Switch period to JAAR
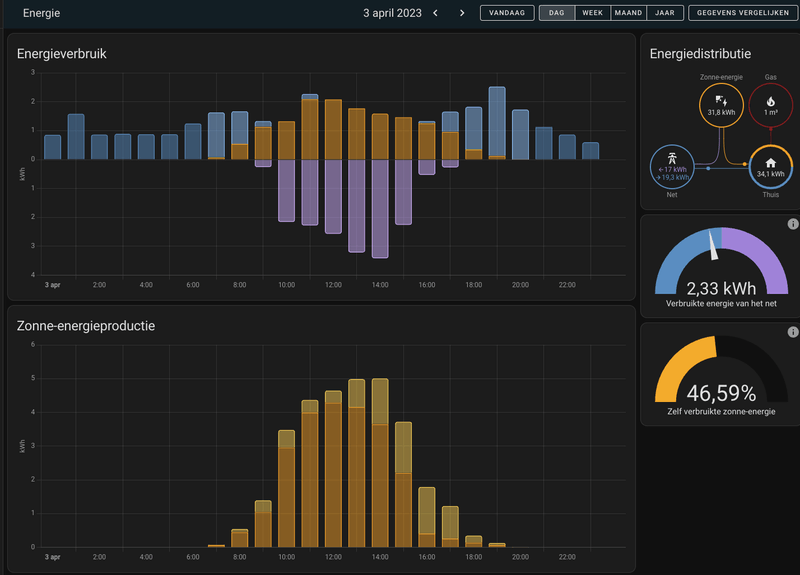Image resolution: width=800 pixels, height=575 pixels. coord(665,13)
